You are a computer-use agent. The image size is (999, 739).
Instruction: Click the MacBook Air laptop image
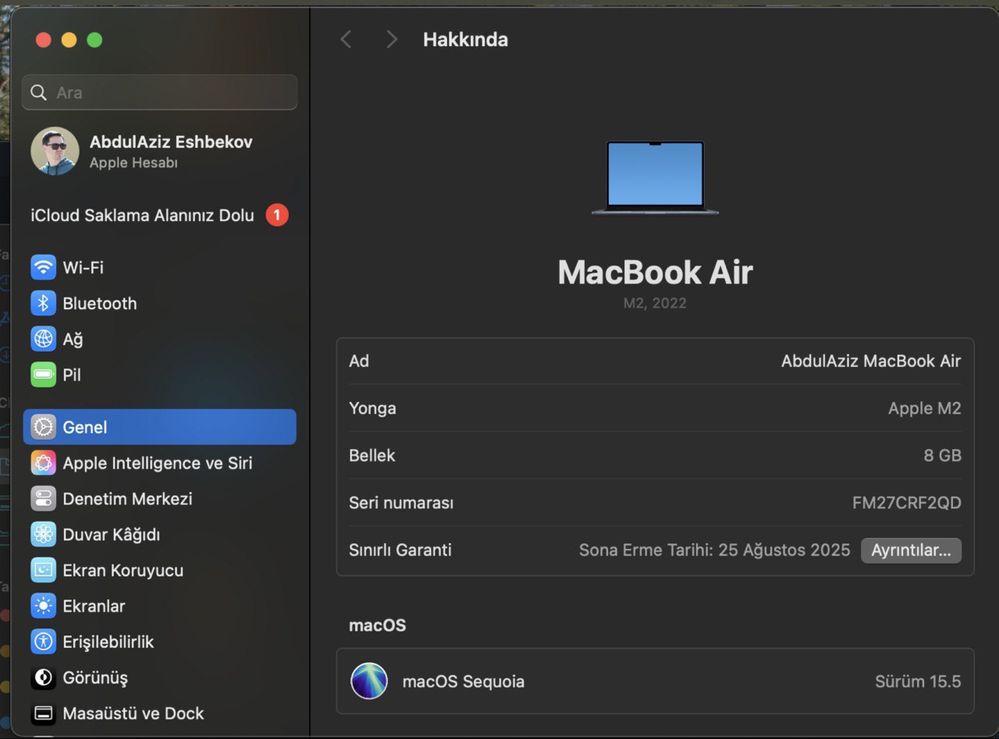(655, 178)
